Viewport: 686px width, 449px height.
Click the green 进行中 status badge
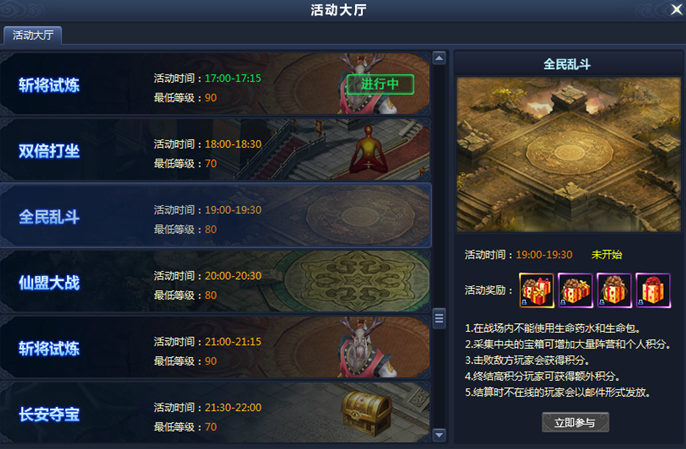pyautogui.click(x=380, y=84)
